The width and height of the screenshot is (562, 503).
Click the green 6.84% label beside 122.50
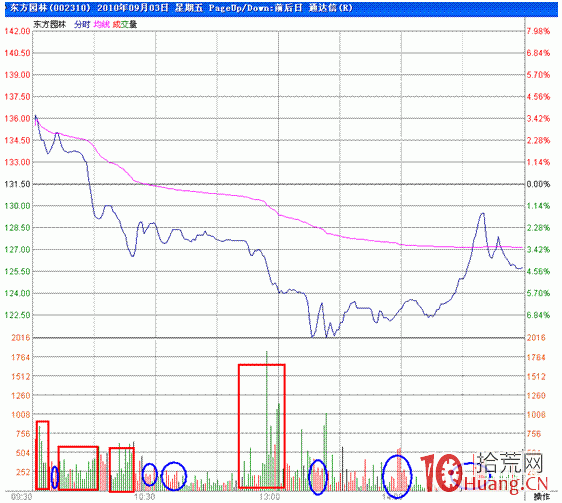pos(538,315)
